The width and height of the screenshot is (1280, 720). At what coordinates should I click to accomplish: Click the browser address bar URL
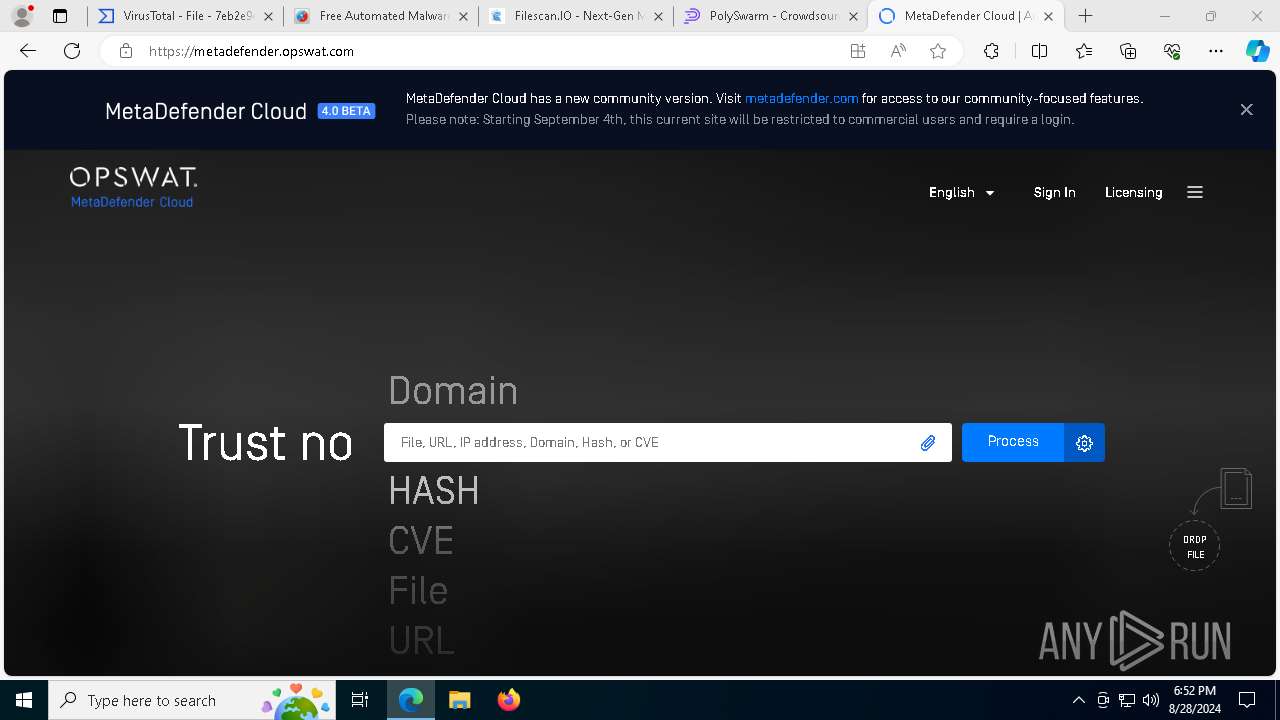coord(251,51)
